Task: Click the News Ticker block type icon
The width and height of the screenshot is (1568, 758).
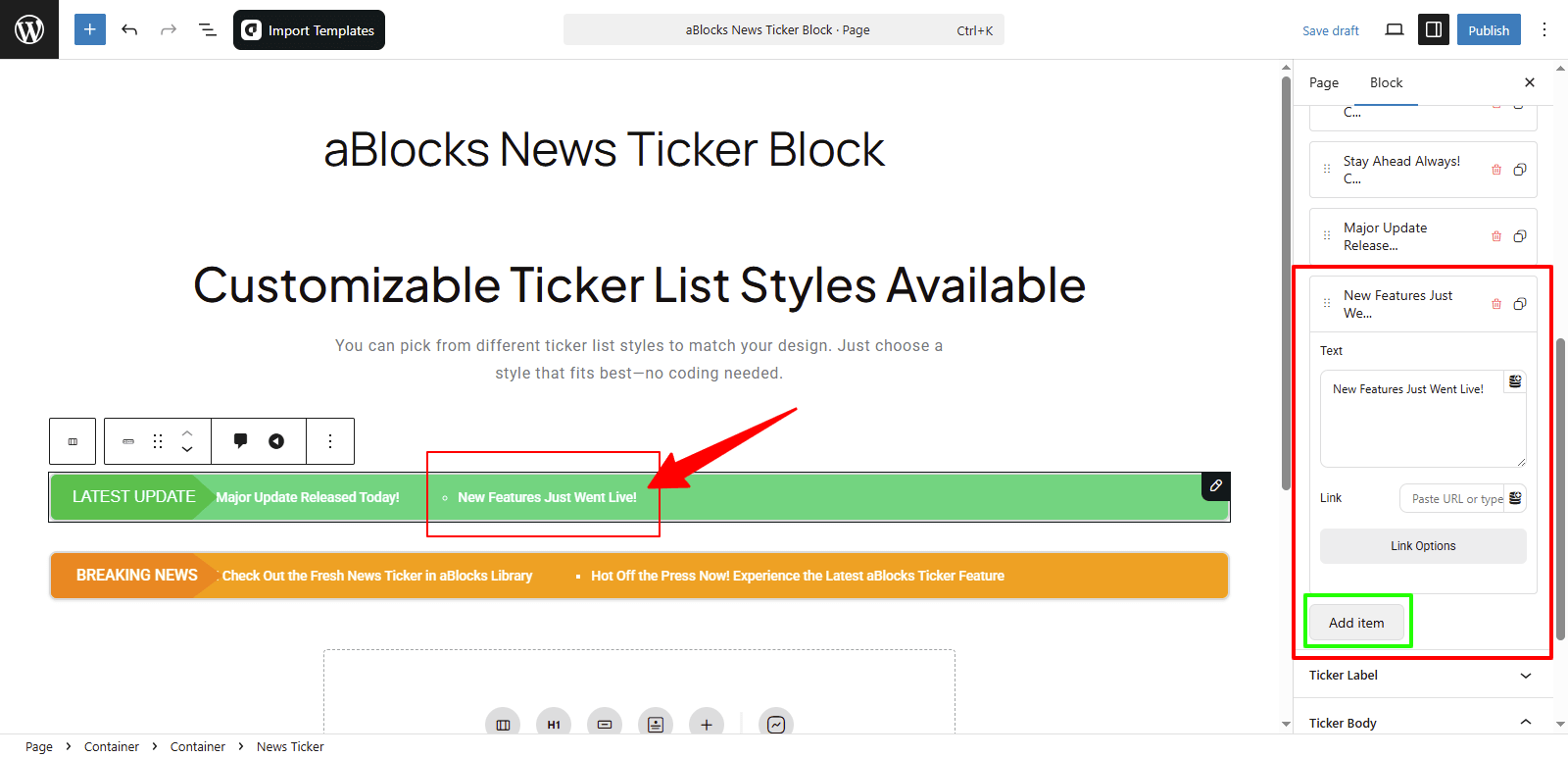Action: coord(128,441)
